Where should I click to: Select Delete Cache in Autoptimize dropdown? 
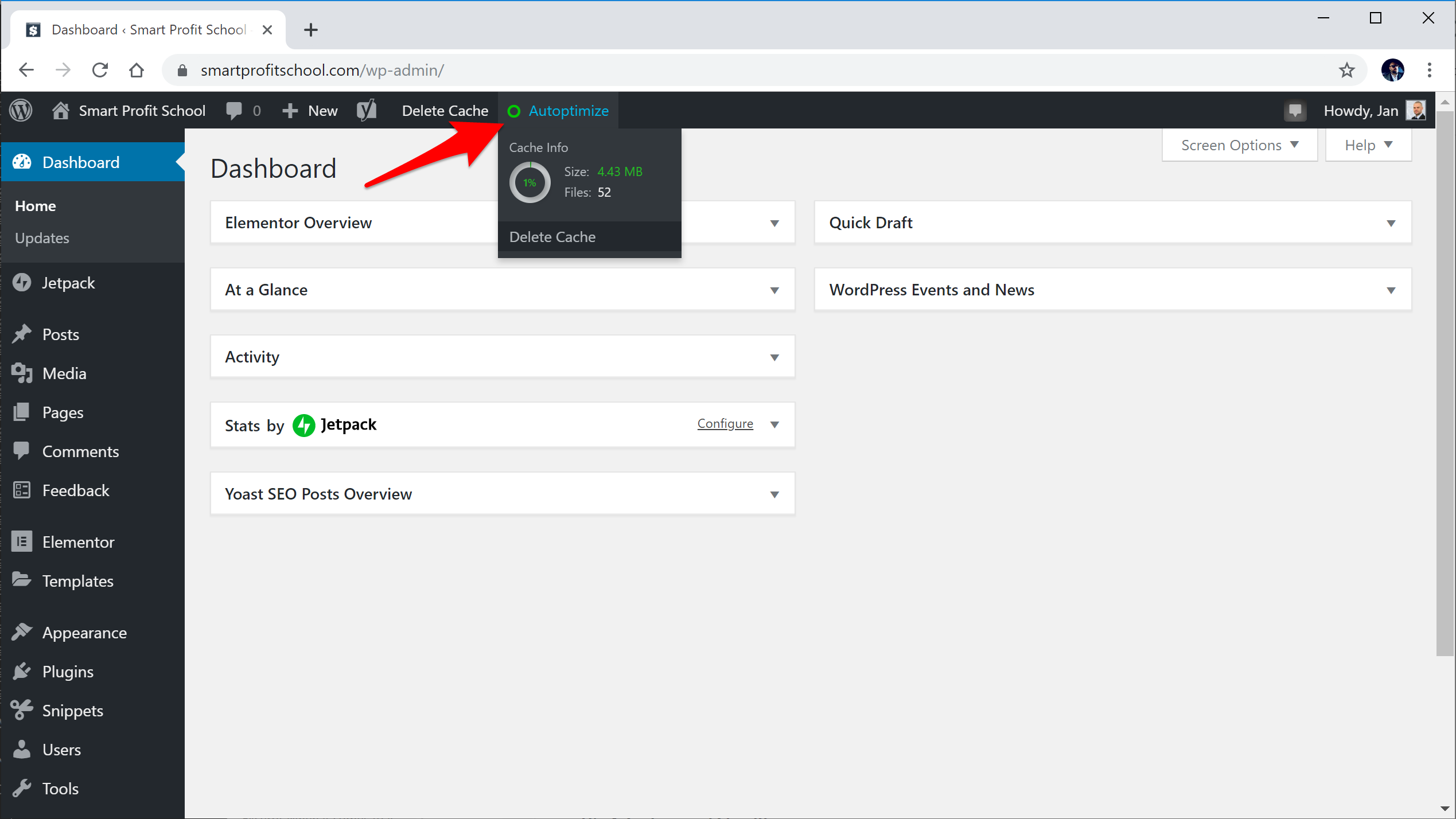[589, 237]
